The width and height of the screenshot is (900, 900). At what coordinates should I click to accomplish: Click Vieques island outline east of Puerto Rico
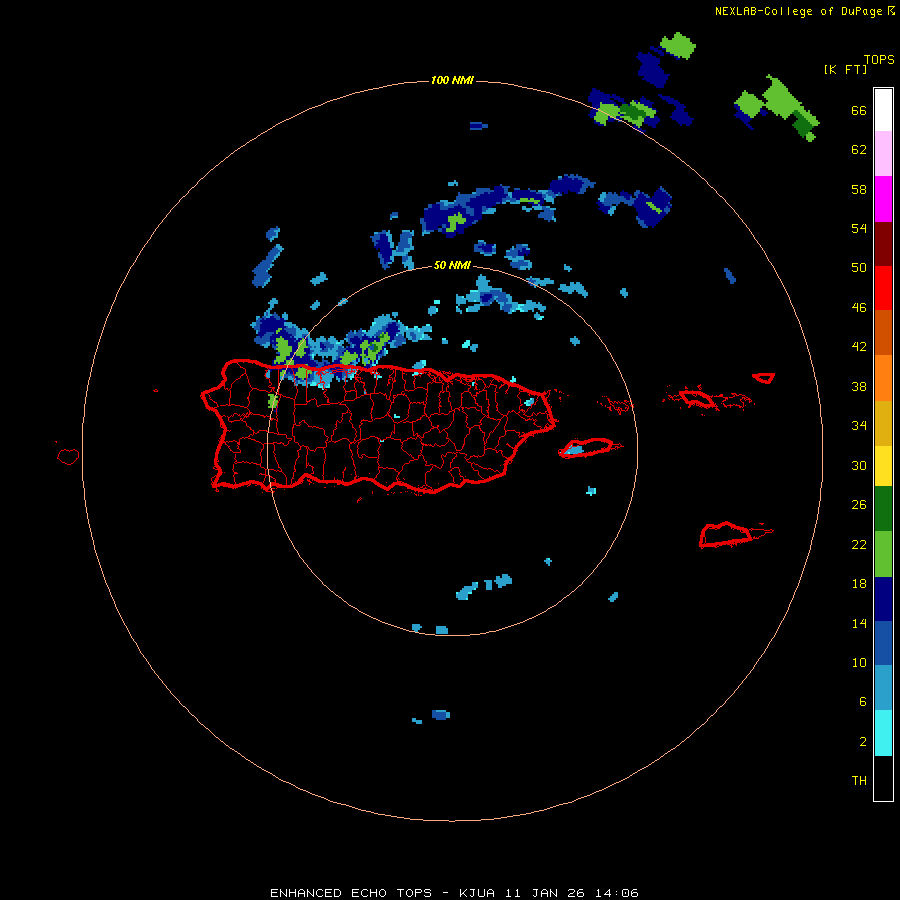click(587, 447)
